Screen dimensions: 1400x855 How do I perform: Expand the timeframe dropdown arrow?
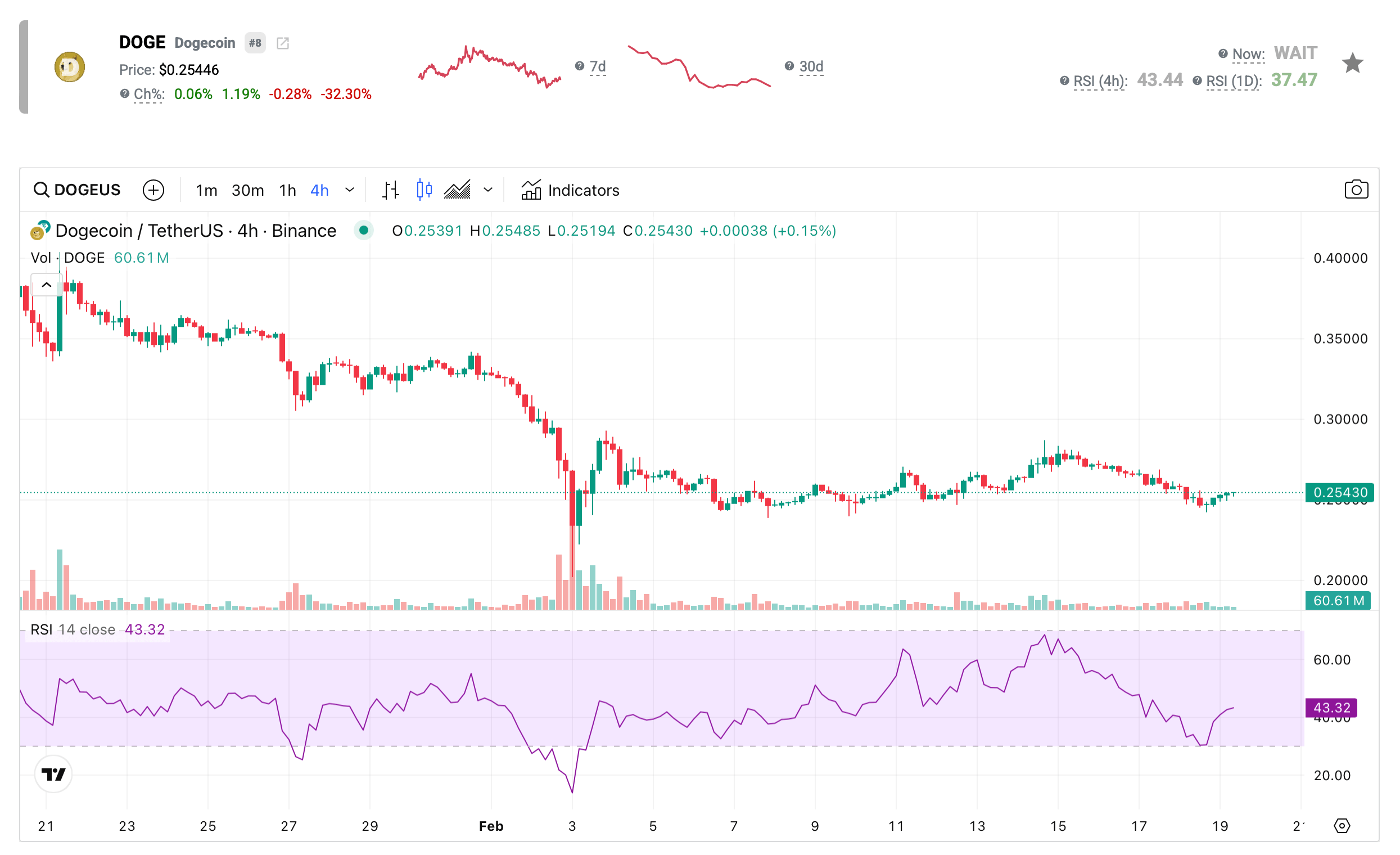pos(350,190)
